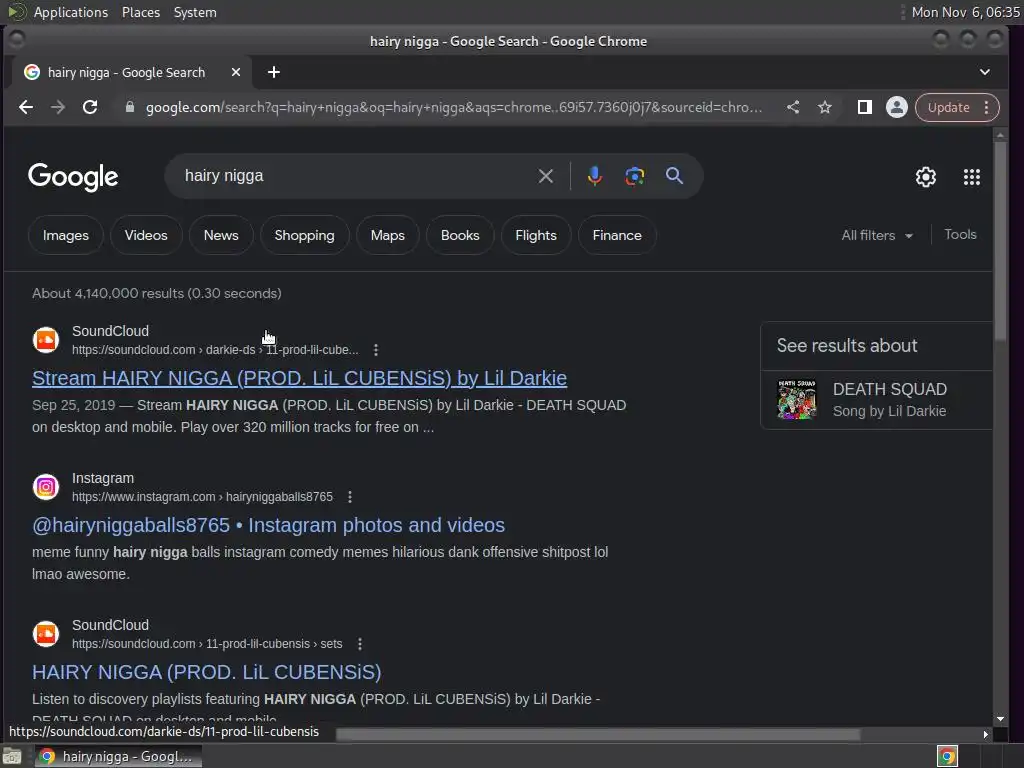This screenshot has width=1024, height=768.
Task: Switch to the Maps filter
Action: [x=387, y=235]
